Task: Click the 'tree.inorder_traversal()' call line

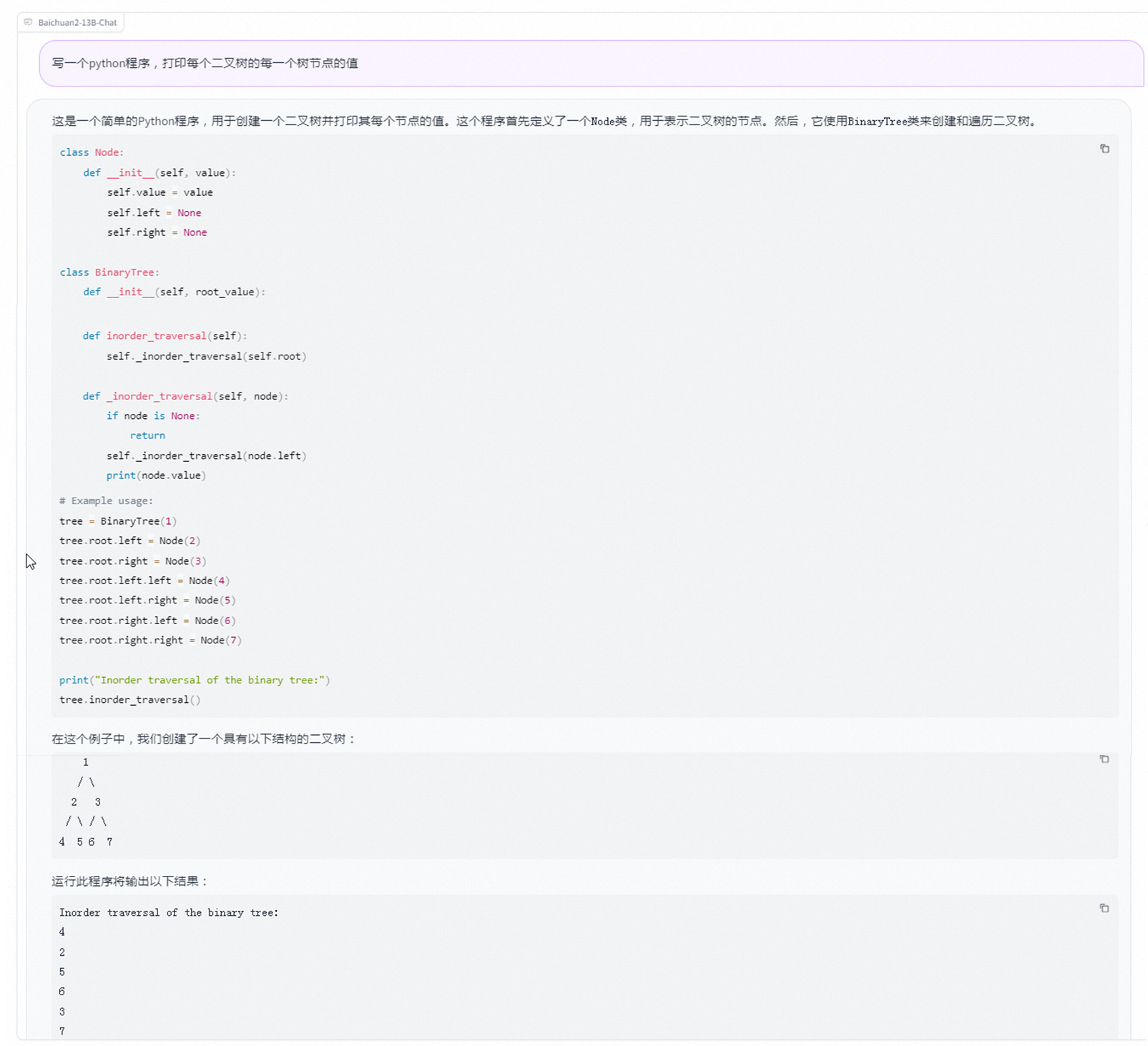Action: point(129,700)
